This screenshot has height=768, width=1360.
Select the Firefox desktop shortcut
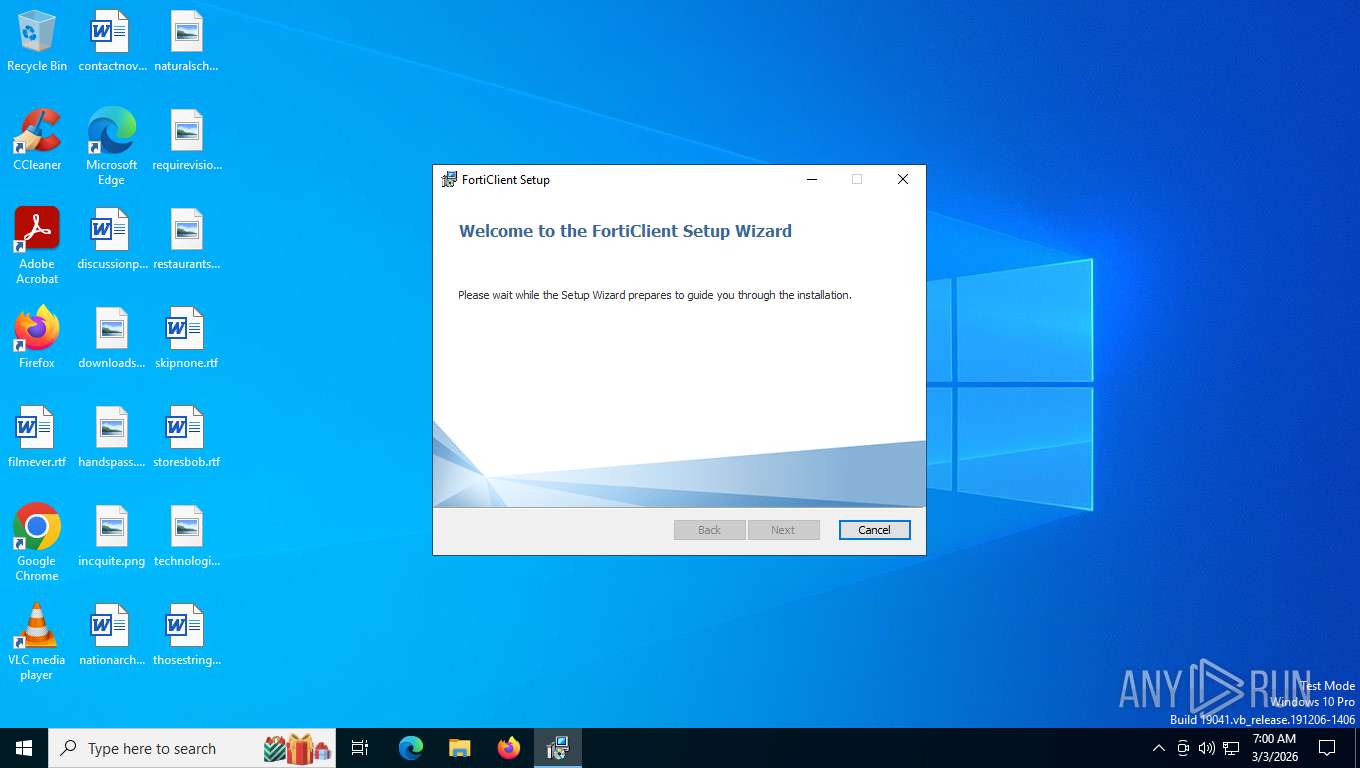click(x=37, y=339)
